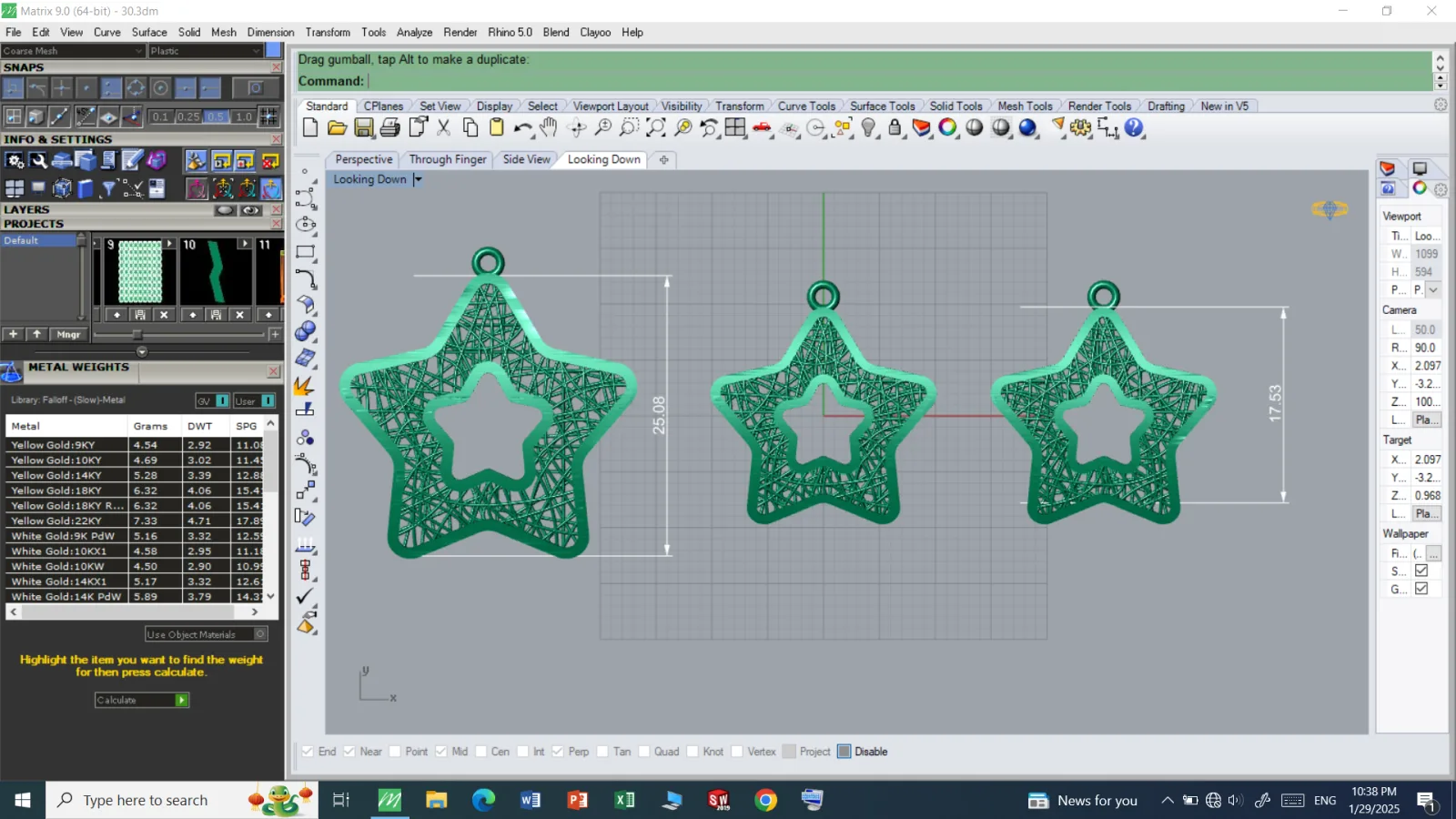The image size is (1456, 819).
Task: Expand project 9 thumbnail arrow
Action: point(169,244)
